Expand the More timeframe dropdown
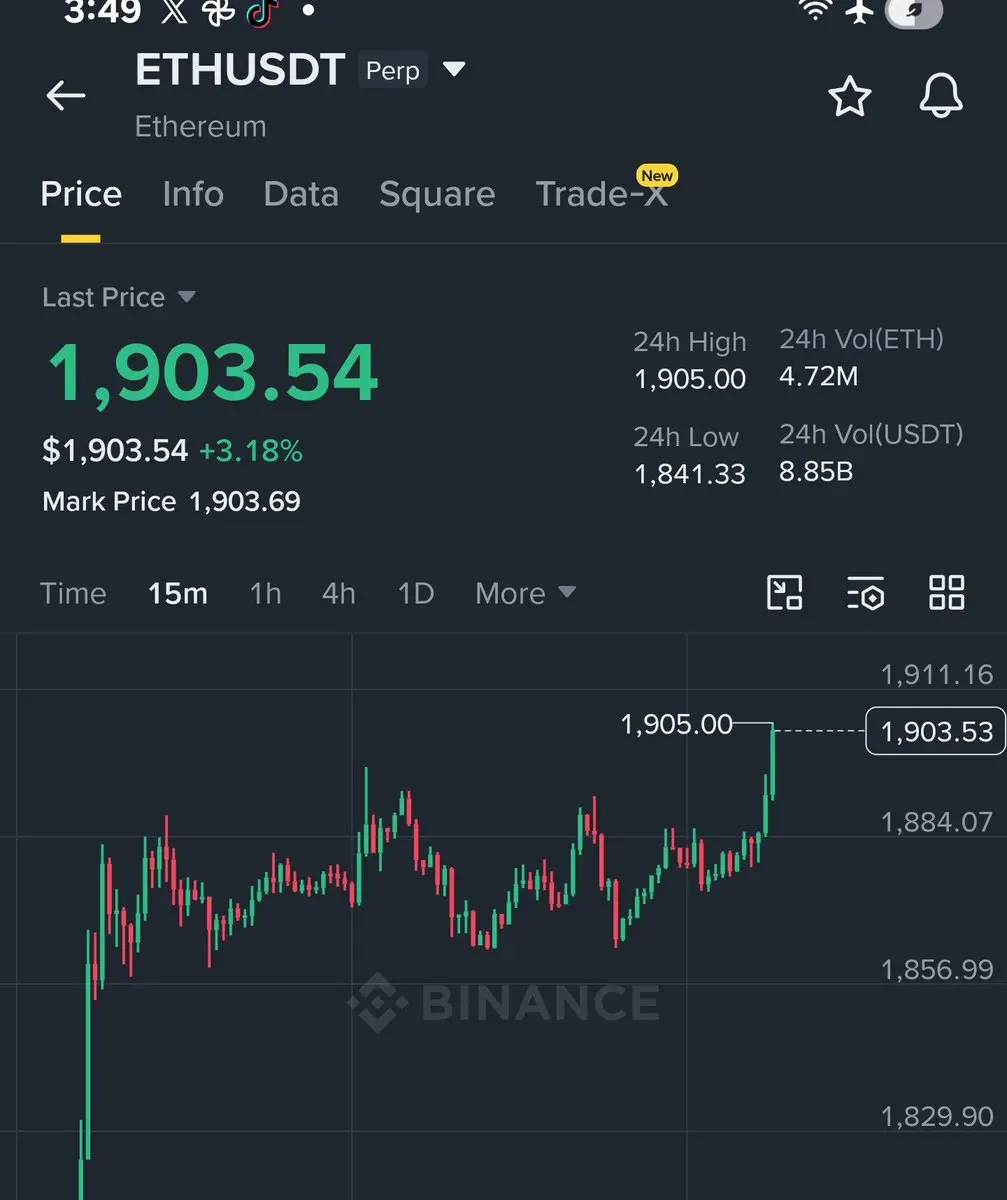This screenshot has width=1007, height=1200. 525,593
